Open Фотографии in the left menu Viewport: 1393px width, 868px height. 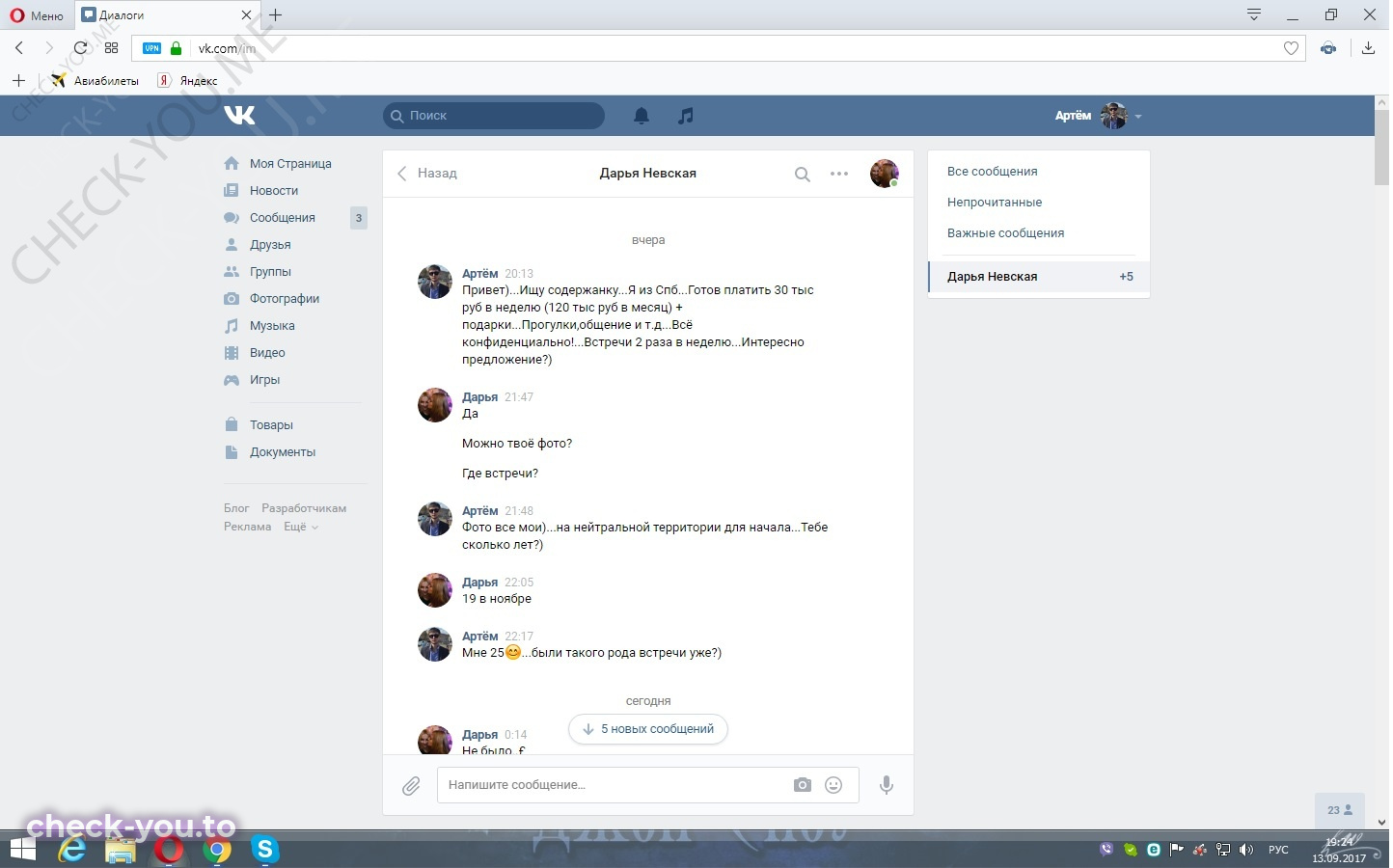coord(285,299)
